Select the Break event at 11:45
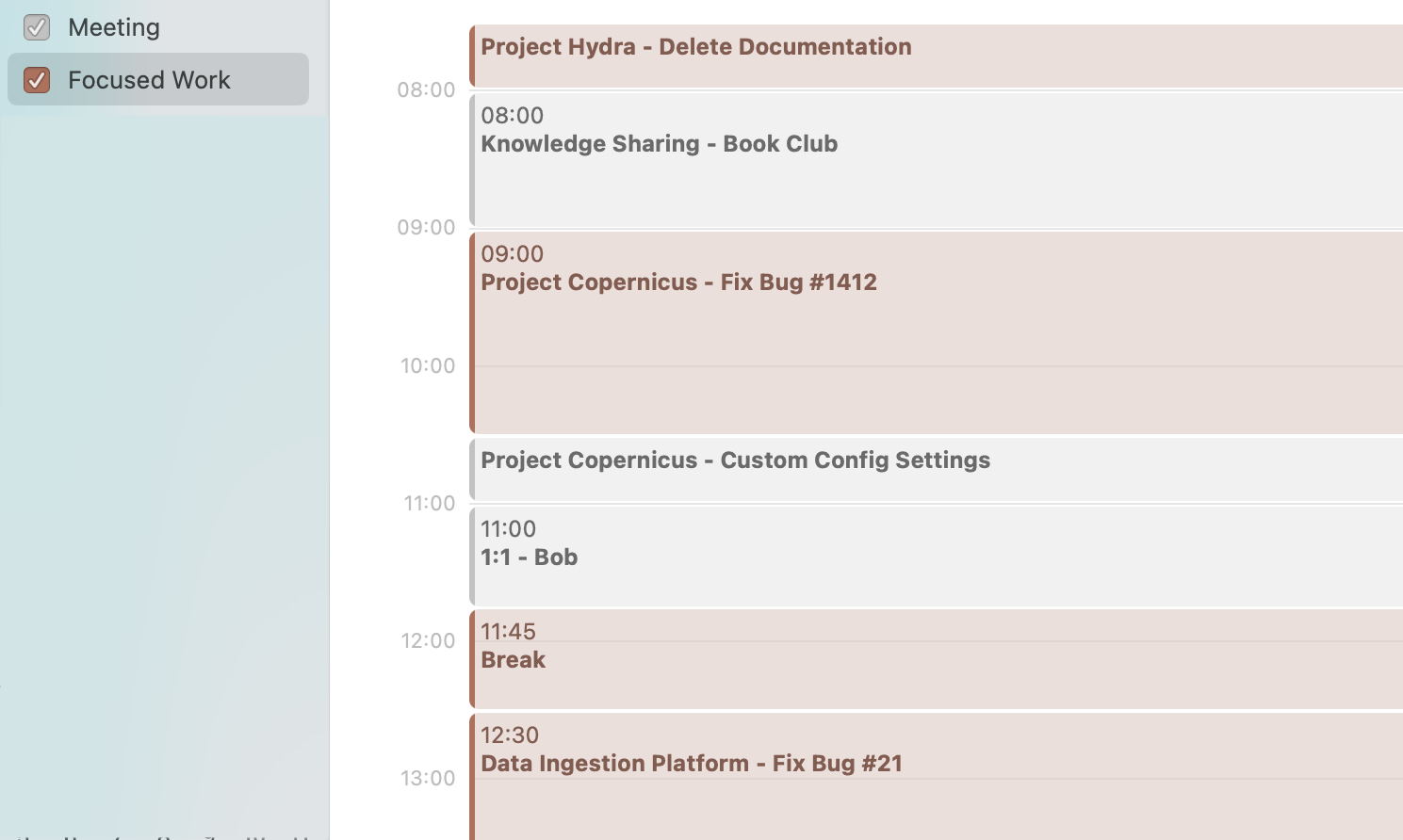1403x840 pixels. pos(936,658)
